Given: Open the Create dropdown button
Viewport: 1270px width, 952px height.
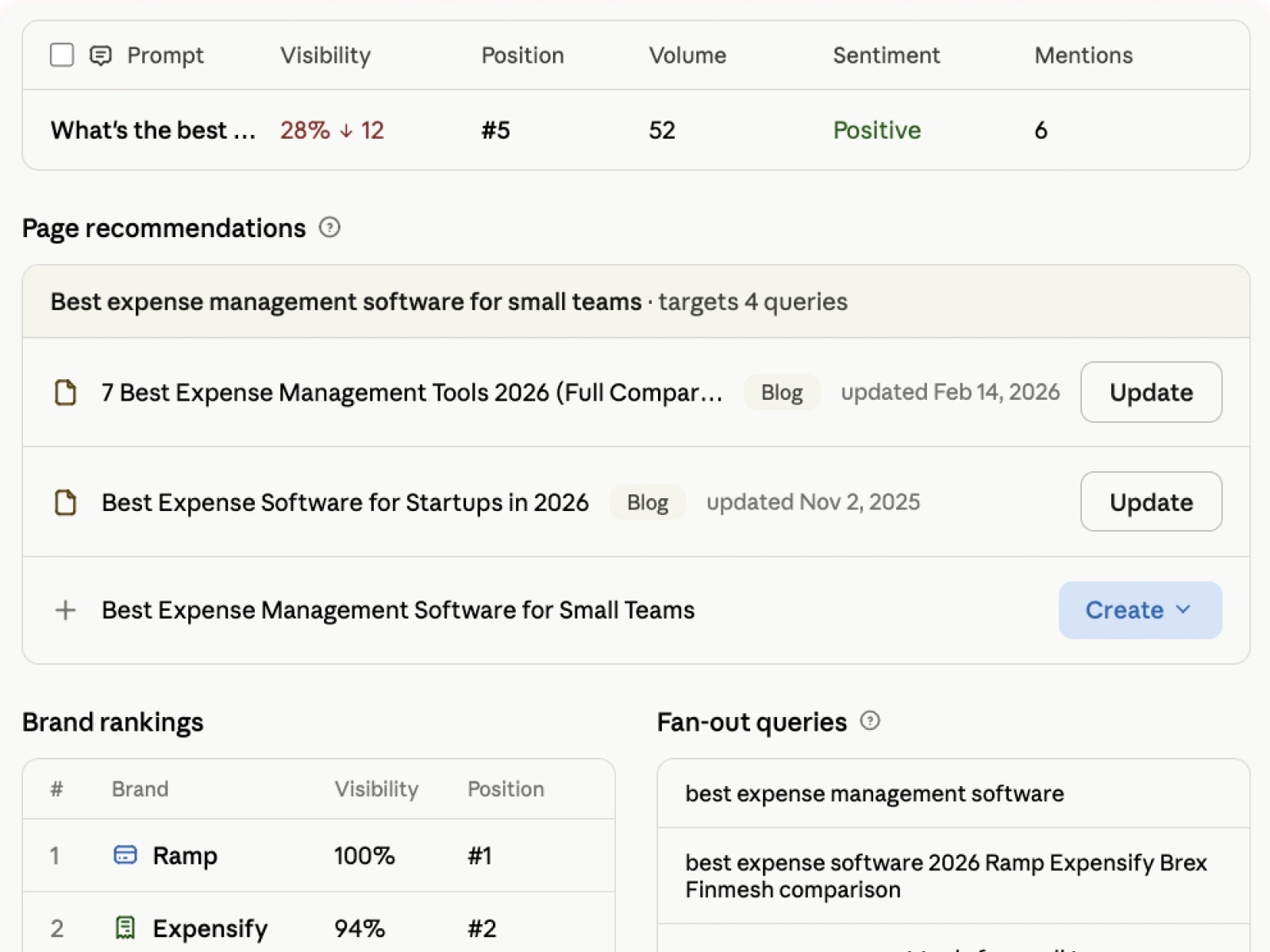Looking at the screenshot, I should (x=1140, y=610).
